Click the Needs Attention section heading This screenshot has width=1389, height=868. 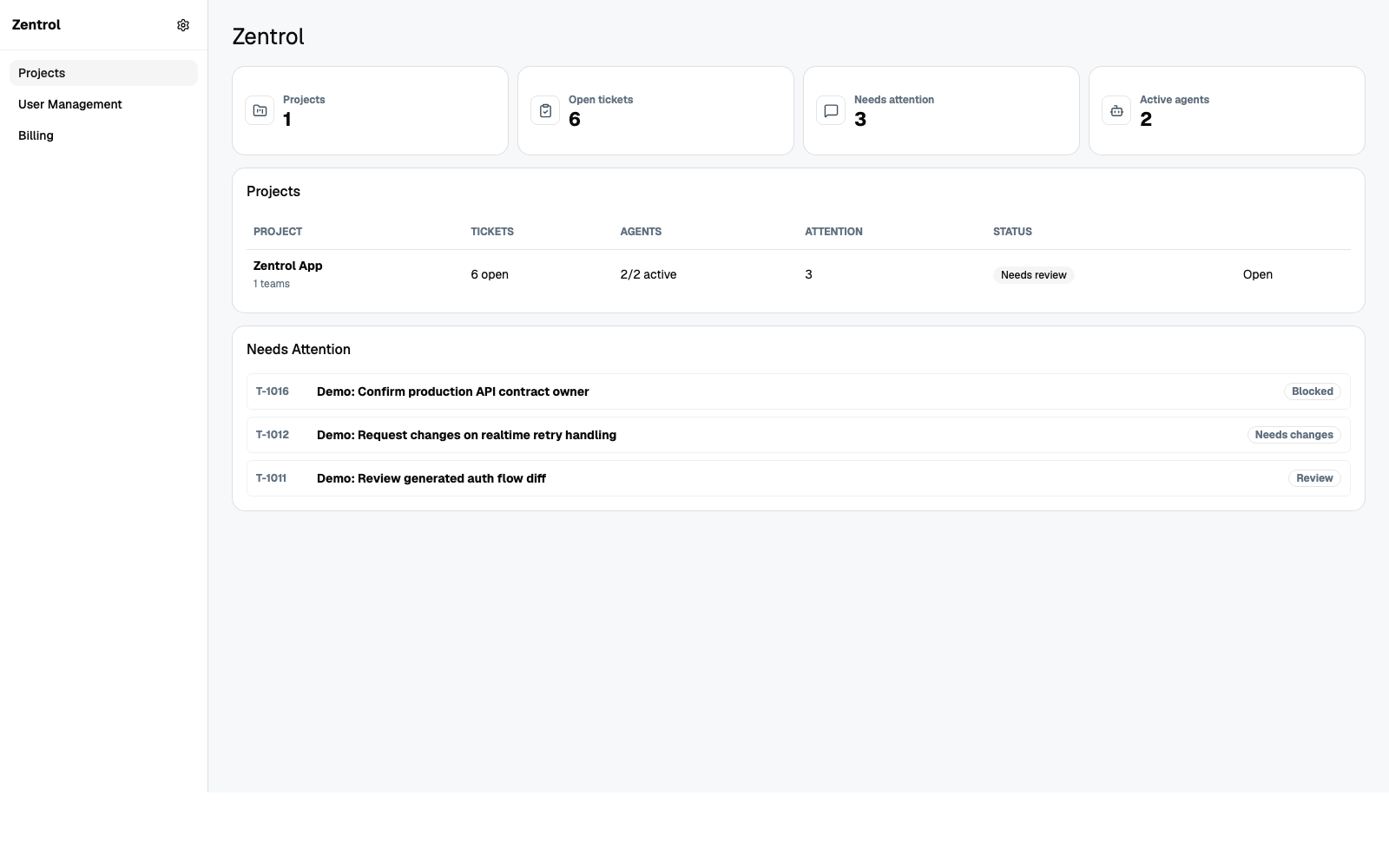pyautogui.click(x=299, y=349)
